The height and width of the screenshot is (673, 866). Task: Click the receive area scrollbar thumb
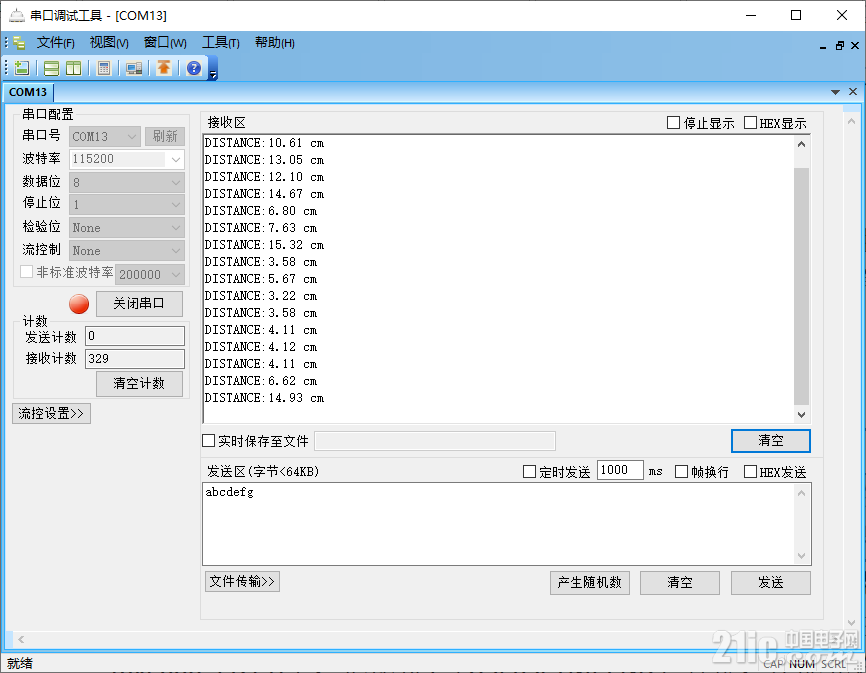click(x=801, y=286)
